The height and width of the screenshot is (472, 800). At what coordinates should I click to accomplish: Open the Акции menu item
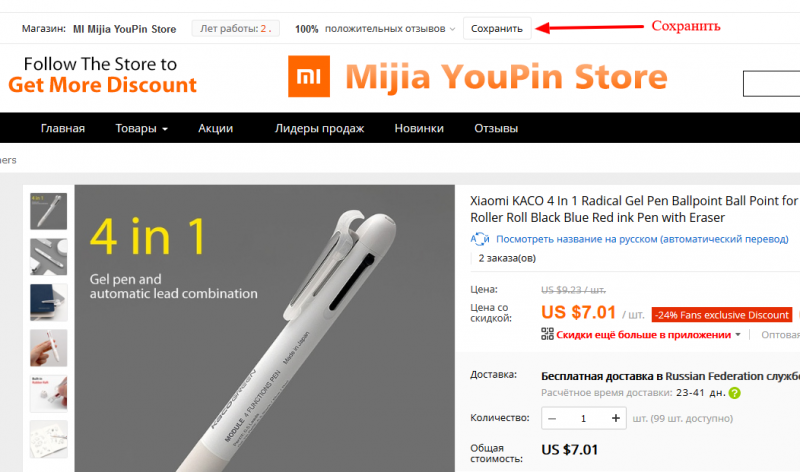coord(215,128)
